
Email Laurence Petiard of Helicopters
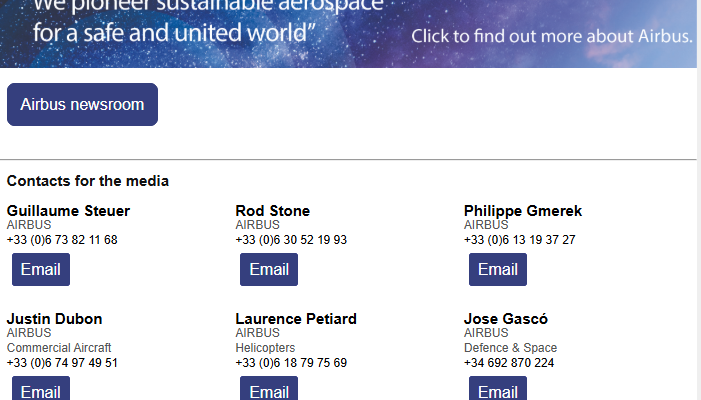click(x=269, y=388)
